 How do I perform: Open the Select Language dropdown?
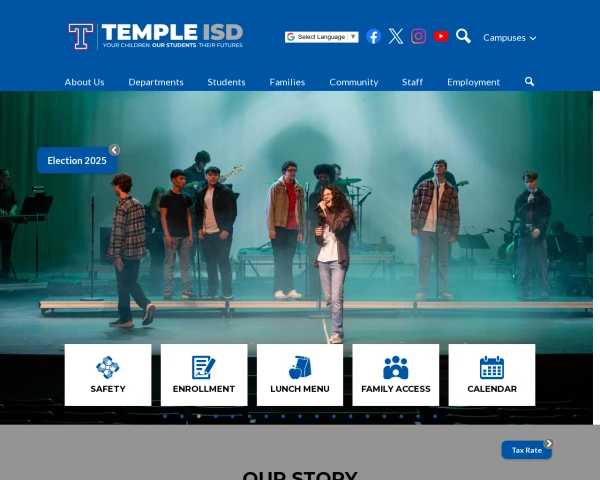click(x=321, y=37)
